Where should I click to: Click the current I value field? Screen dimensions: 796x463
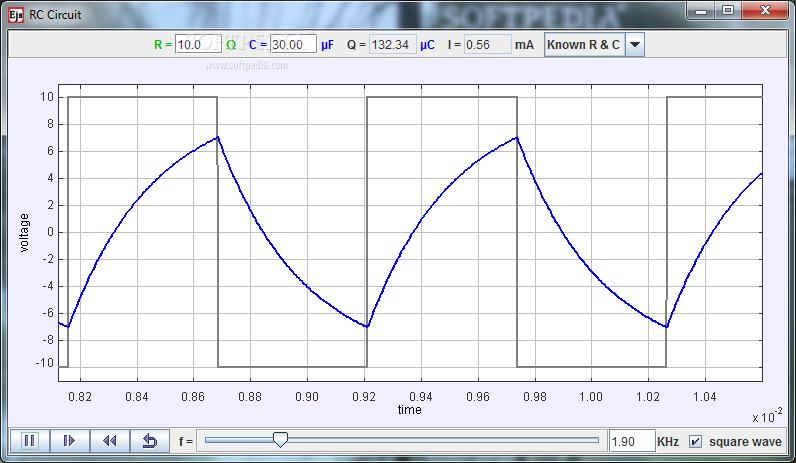tap(487, 45)
